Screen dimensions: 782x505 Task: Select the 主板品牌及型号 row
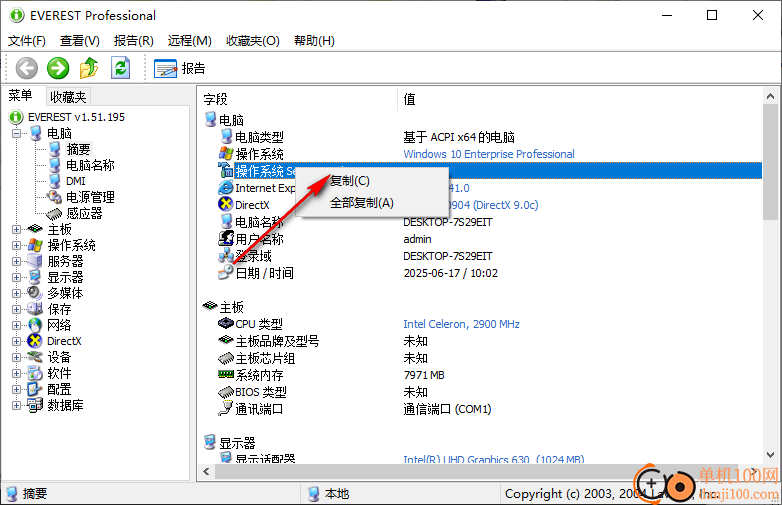[x=277, y=341]
